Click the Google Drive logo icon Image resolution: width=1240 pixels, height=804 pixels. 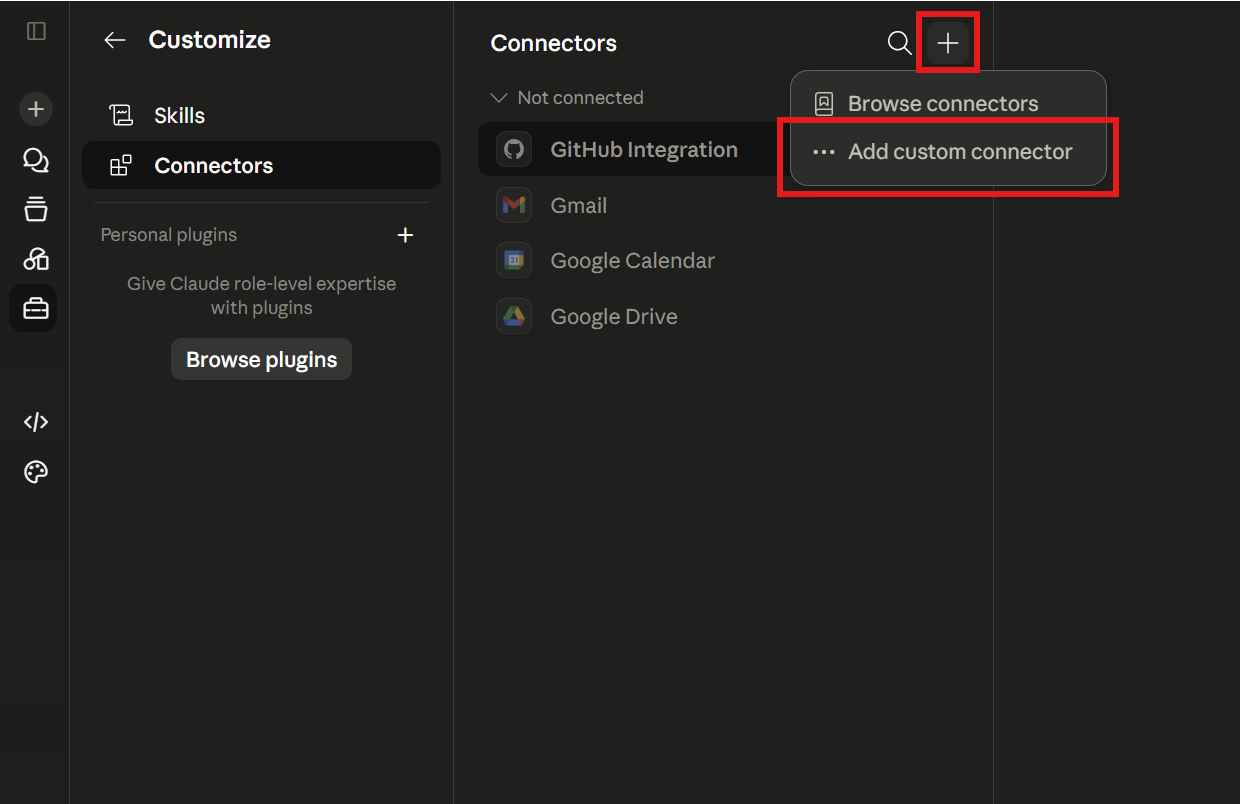(x=514, y=316)
